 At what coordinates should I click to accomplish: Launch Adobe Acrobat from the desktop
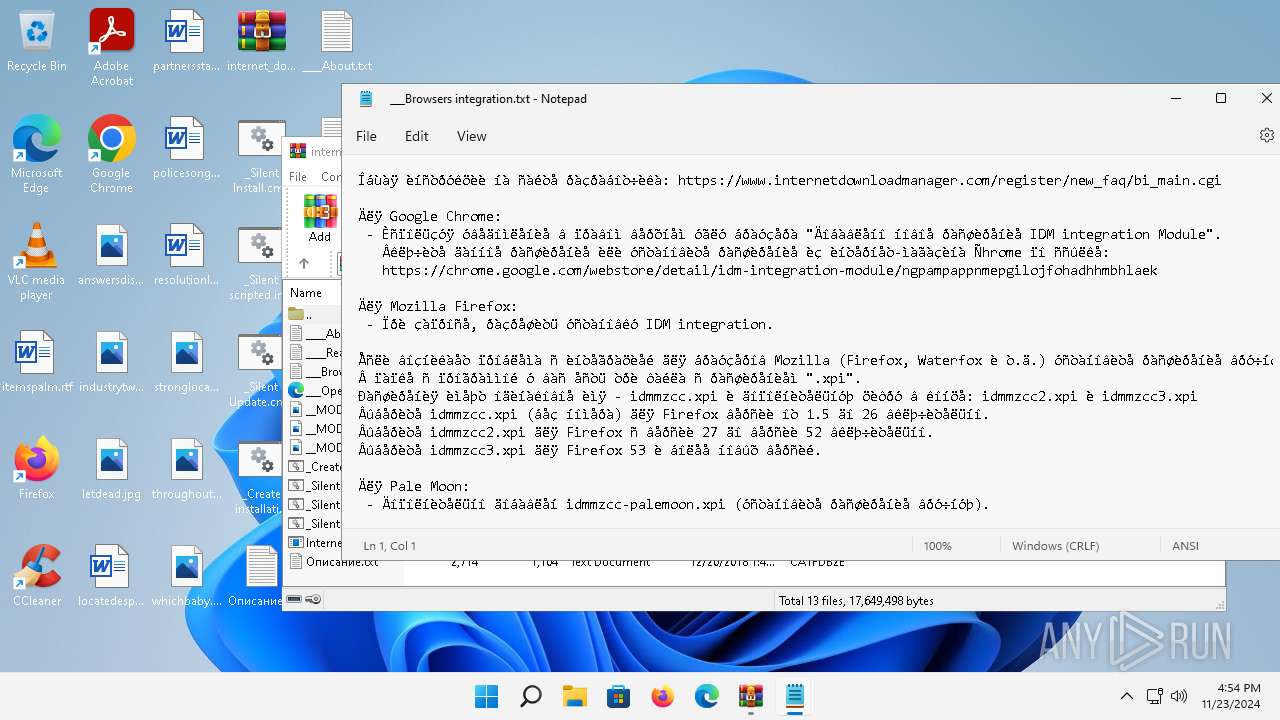pyautogui.click(x=111, y=47)
